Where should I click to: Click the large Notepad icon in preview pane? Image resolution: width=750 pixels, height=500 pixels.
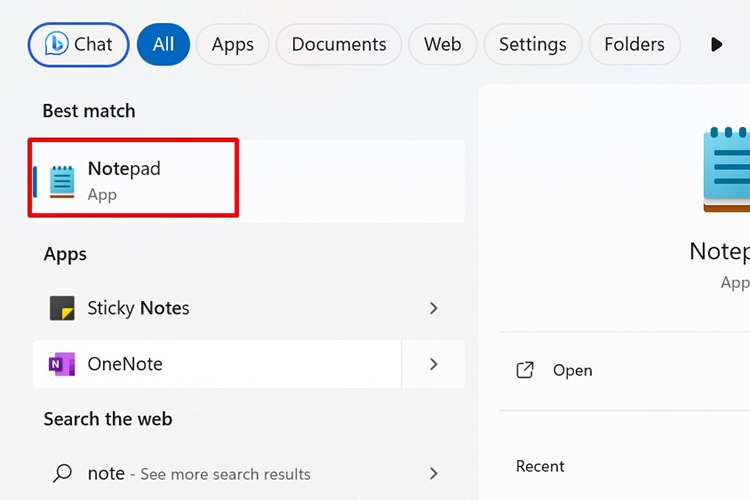click(x=727, y=169)
